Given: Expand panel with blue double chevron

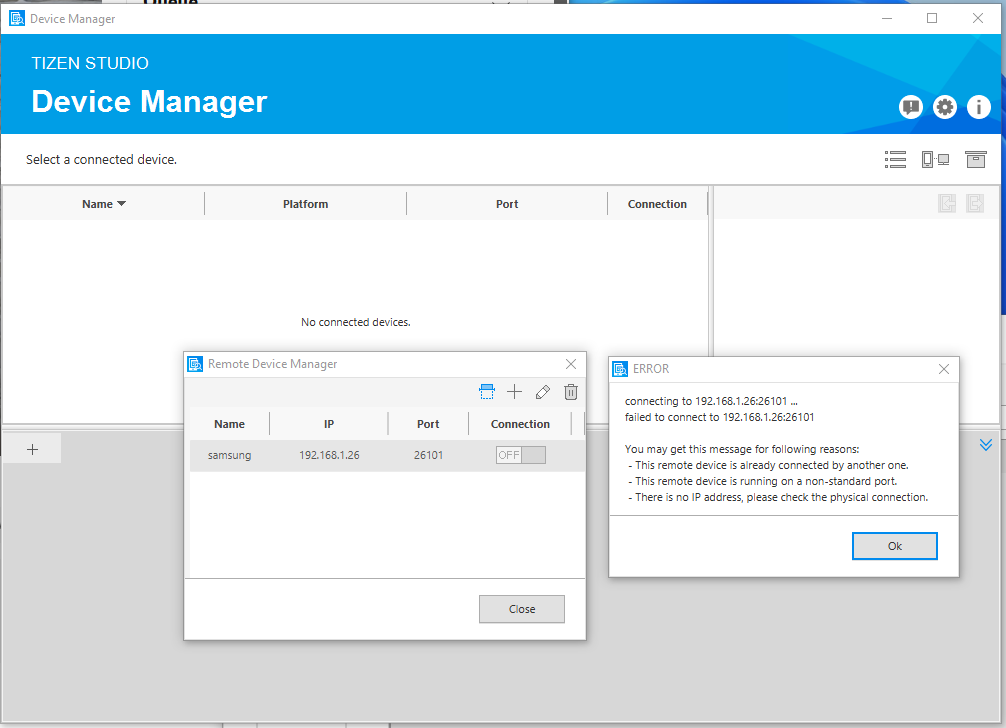Looking at the screenshot, I should click(x=986, y=445).
